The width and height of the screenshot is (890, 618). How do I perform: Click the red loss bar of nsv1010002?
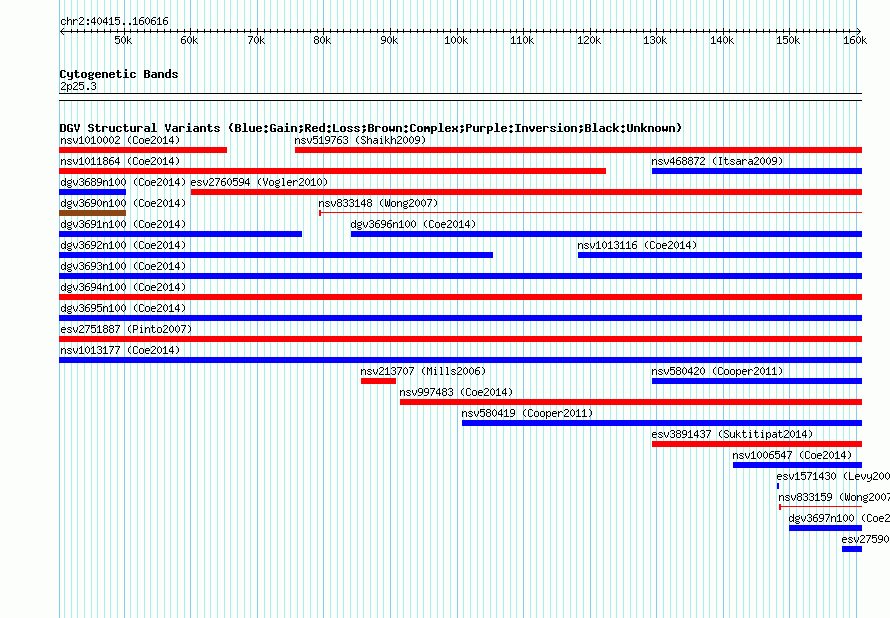coord(143,150)
